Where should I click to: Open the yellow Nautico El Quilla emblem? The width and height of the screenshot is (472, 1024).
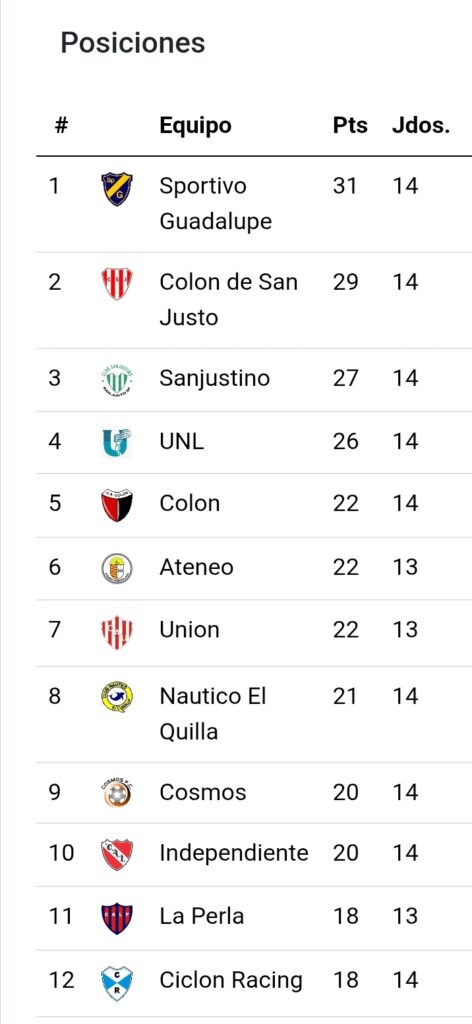[117, 697]
